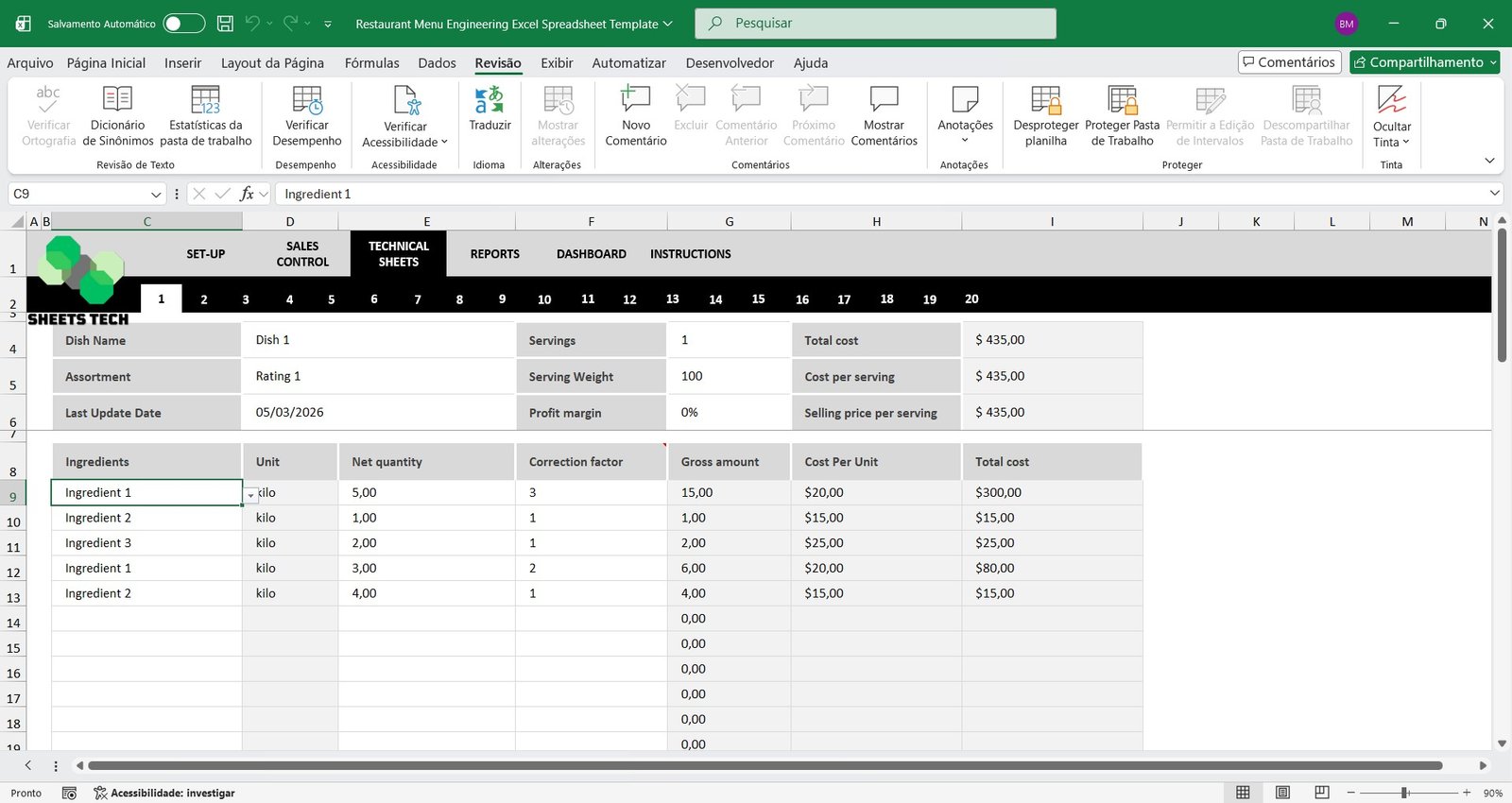Click the Traduzir translate icon
This screenshot has width=1512, height=803.
click(x=490, y=100)
